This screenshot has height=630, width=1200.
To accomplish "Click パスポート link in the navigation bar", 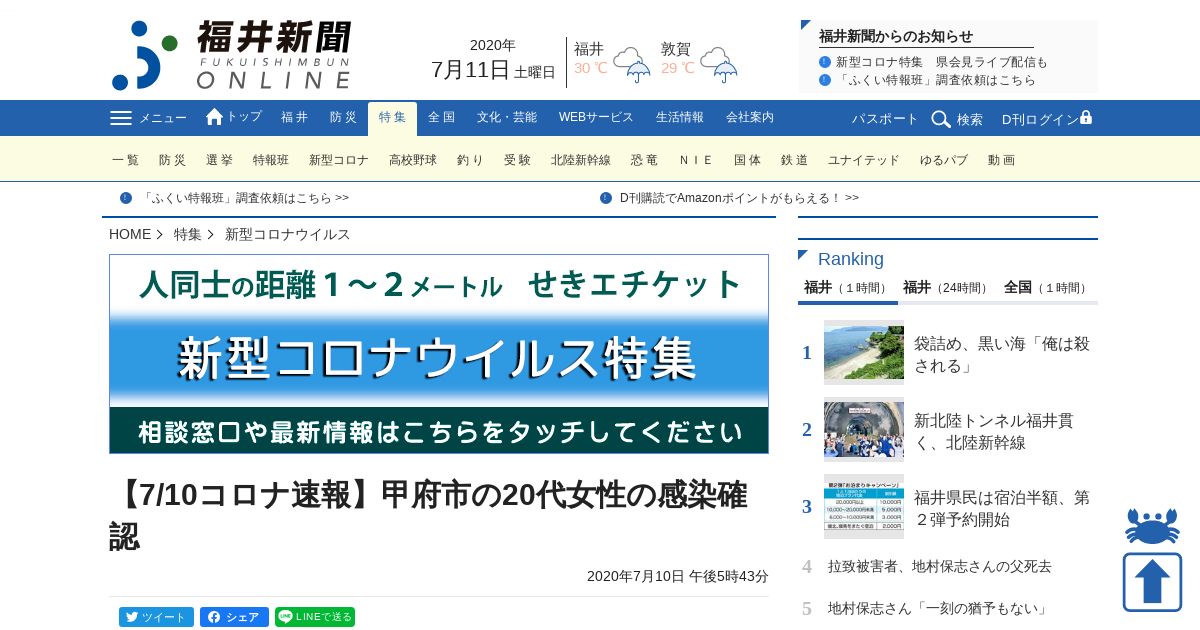I will 885,119.
